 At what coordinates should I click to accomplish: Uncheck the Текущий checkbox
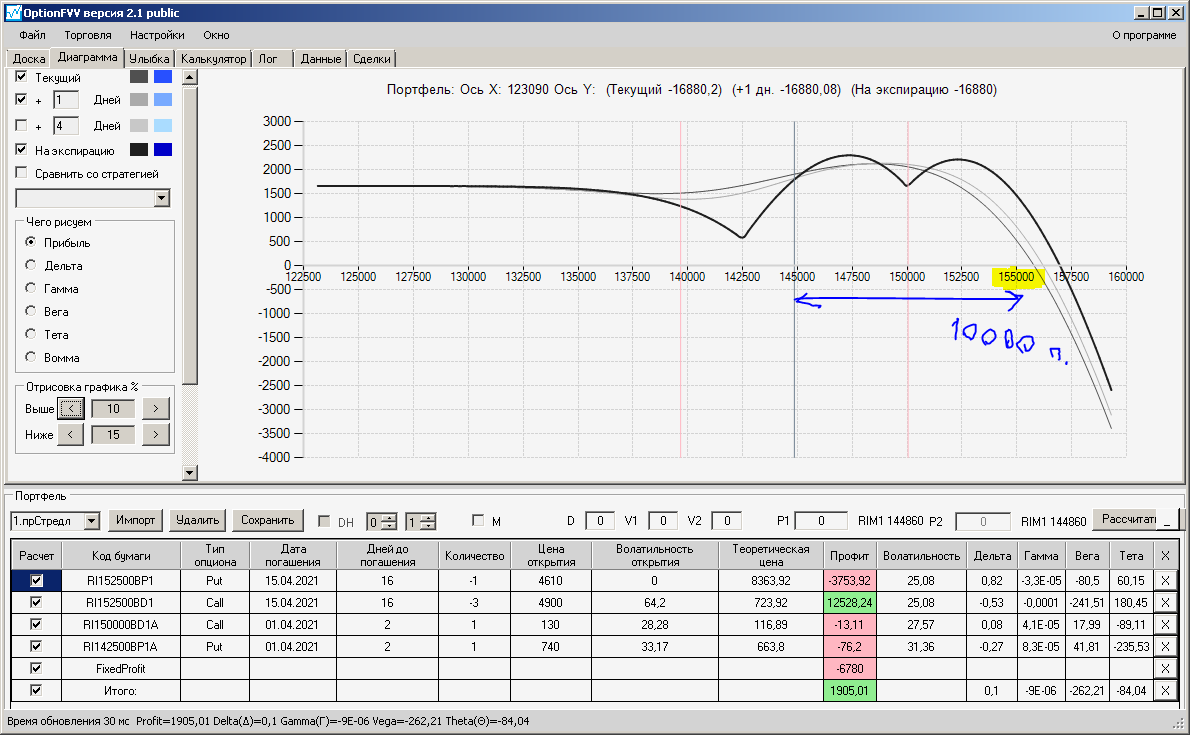pyautogui.click(x=21, y=77)
